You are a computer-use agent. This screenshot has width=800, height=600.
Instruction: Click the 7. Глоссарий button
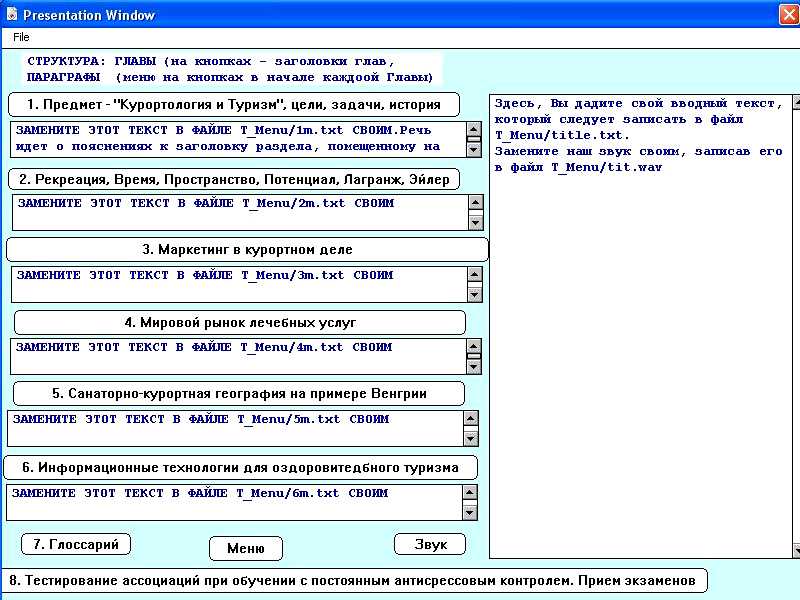coord(76,544)
